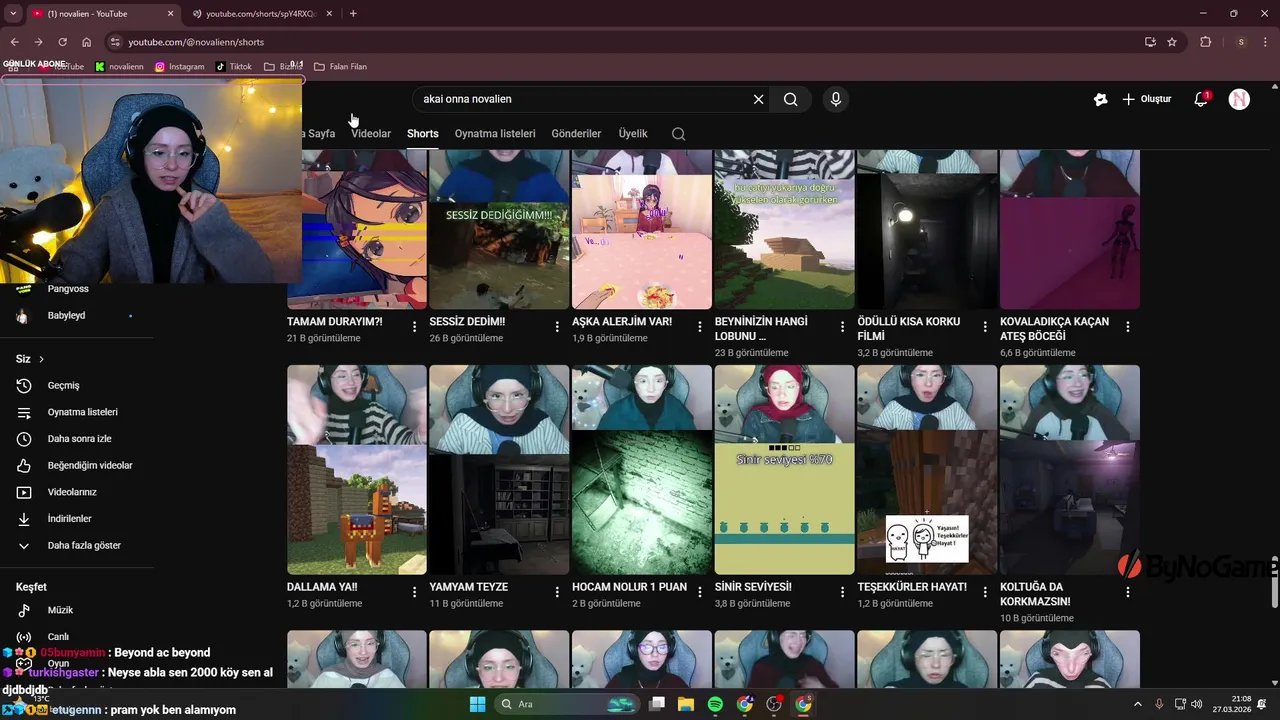Open the Tiktok bookmark
The width and height of the screenshot is (1280, 720).
click(x=234, y=67)
